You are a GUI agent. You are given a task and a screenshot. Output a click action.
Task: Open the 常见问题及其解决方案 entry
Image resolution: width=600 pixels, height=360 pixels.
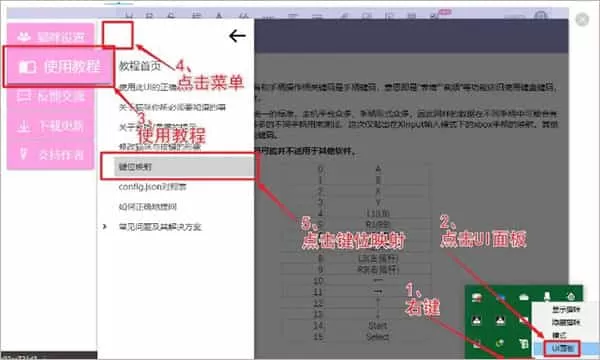pyautogui.click(x=160, y=227)
